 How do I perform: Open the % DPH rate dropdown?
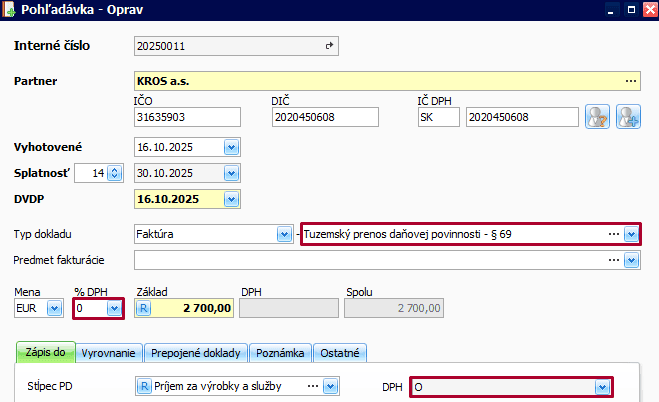click(x=115, y=310)
